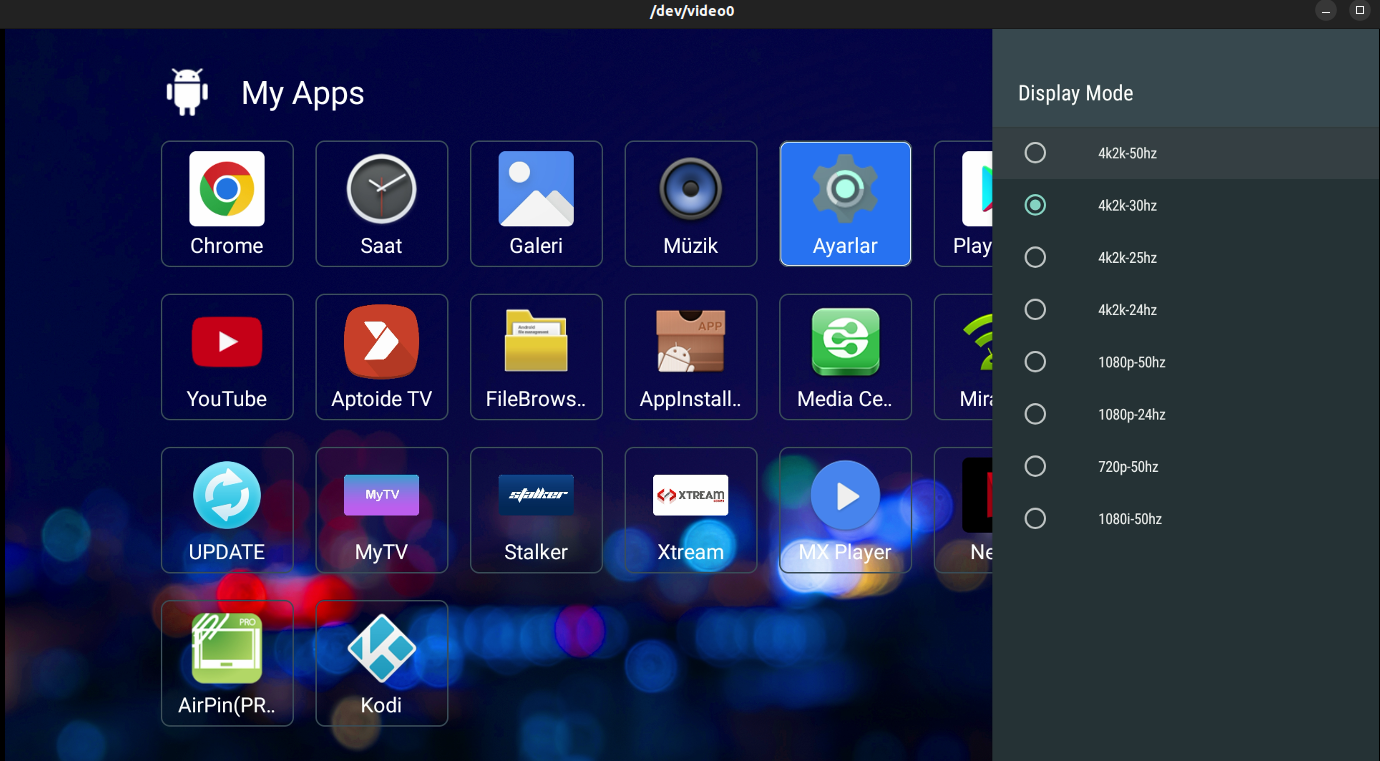The height and width of the screenshot is (761, 1380).
Task: Open Aptoide TV app store
Action: pyautogui.click(x=381, y=357)
